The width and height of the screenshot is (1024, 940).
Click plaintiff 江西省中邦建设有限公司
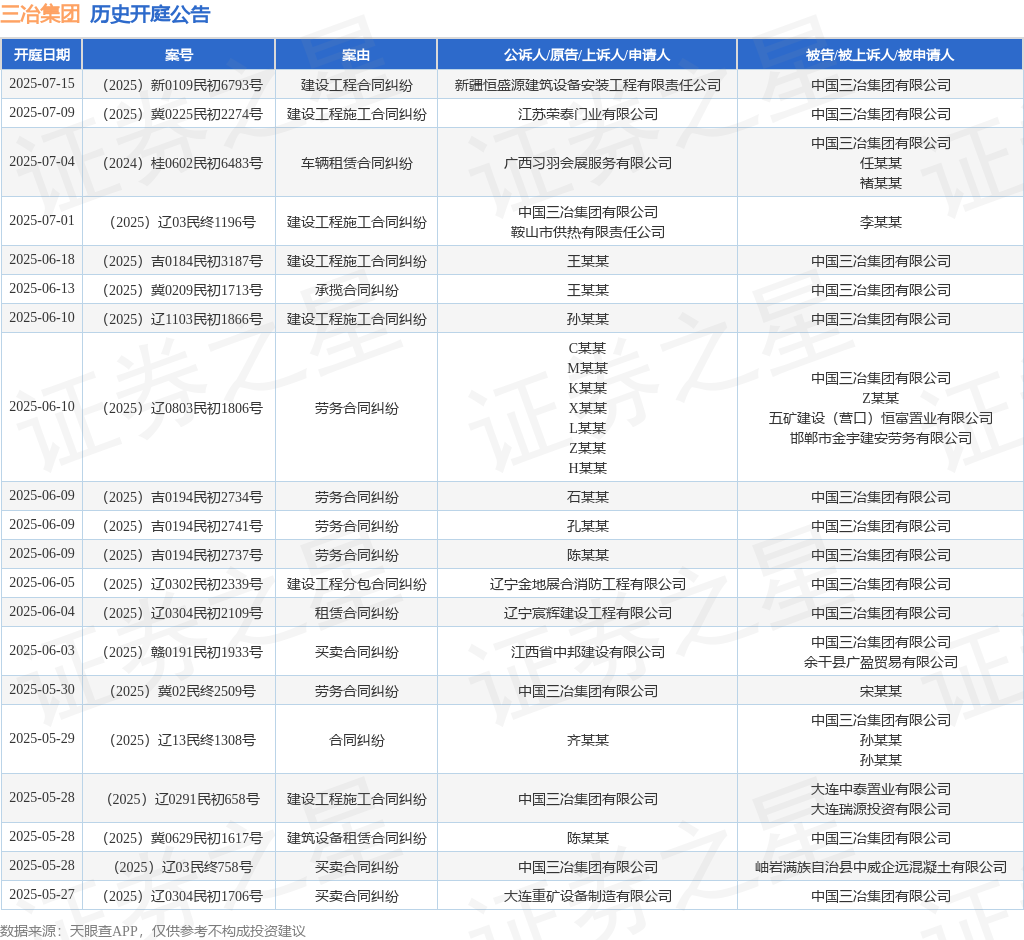coord(587,652)
